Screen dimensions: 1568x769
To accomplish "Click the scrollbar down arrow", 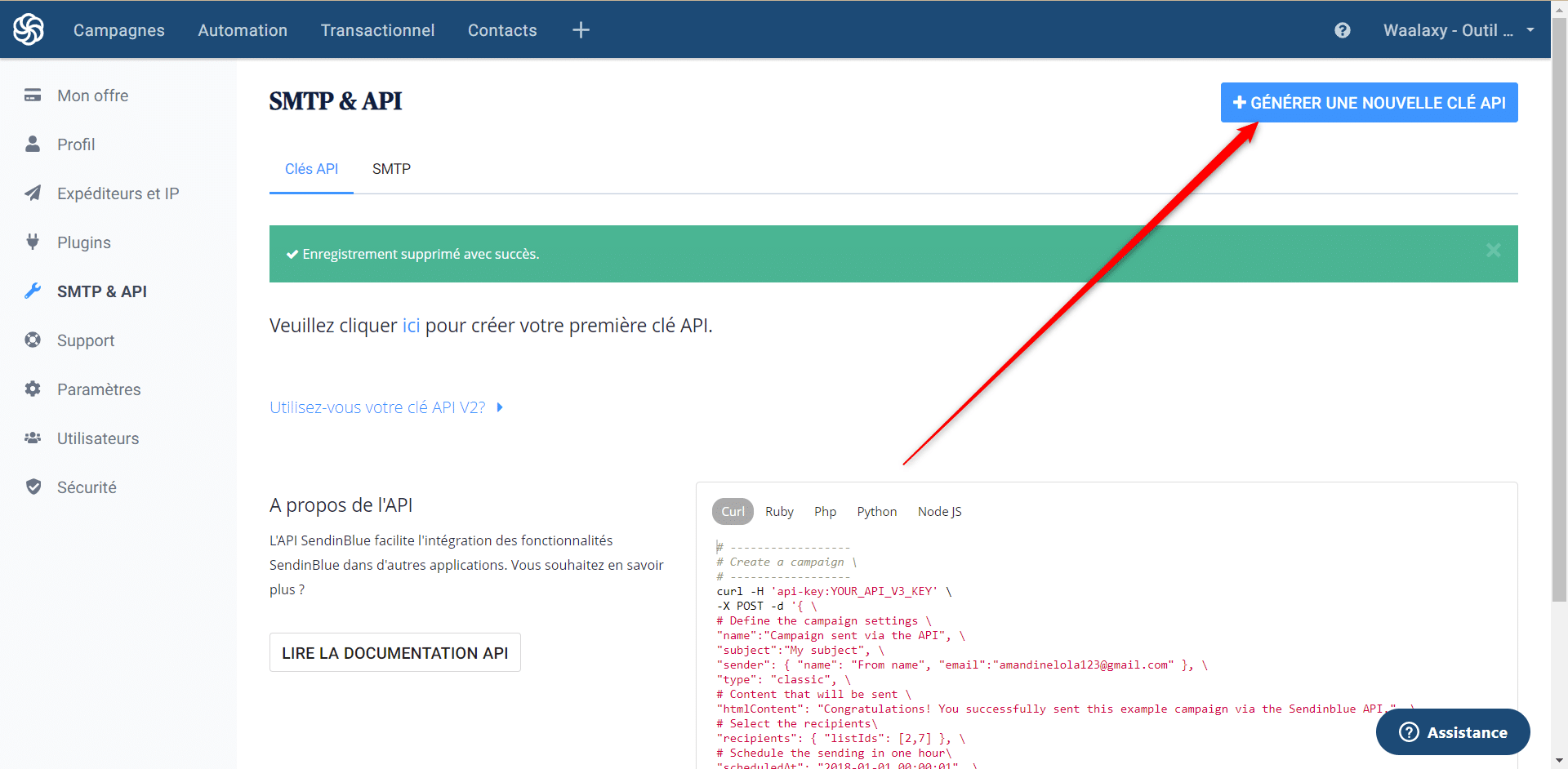I will (x=1559, y=761).
